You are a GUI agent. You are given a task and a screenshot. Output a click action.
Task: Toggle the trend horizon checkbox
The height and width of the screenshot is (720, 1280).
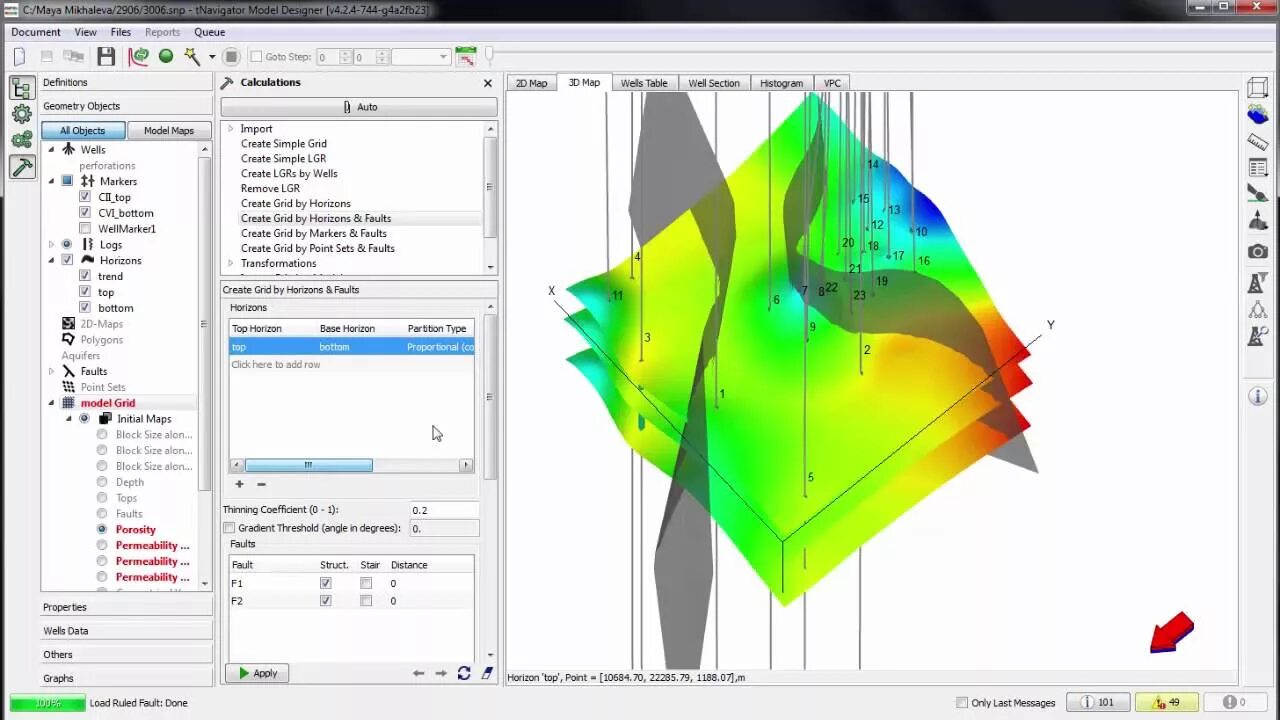tap(85, 276)
